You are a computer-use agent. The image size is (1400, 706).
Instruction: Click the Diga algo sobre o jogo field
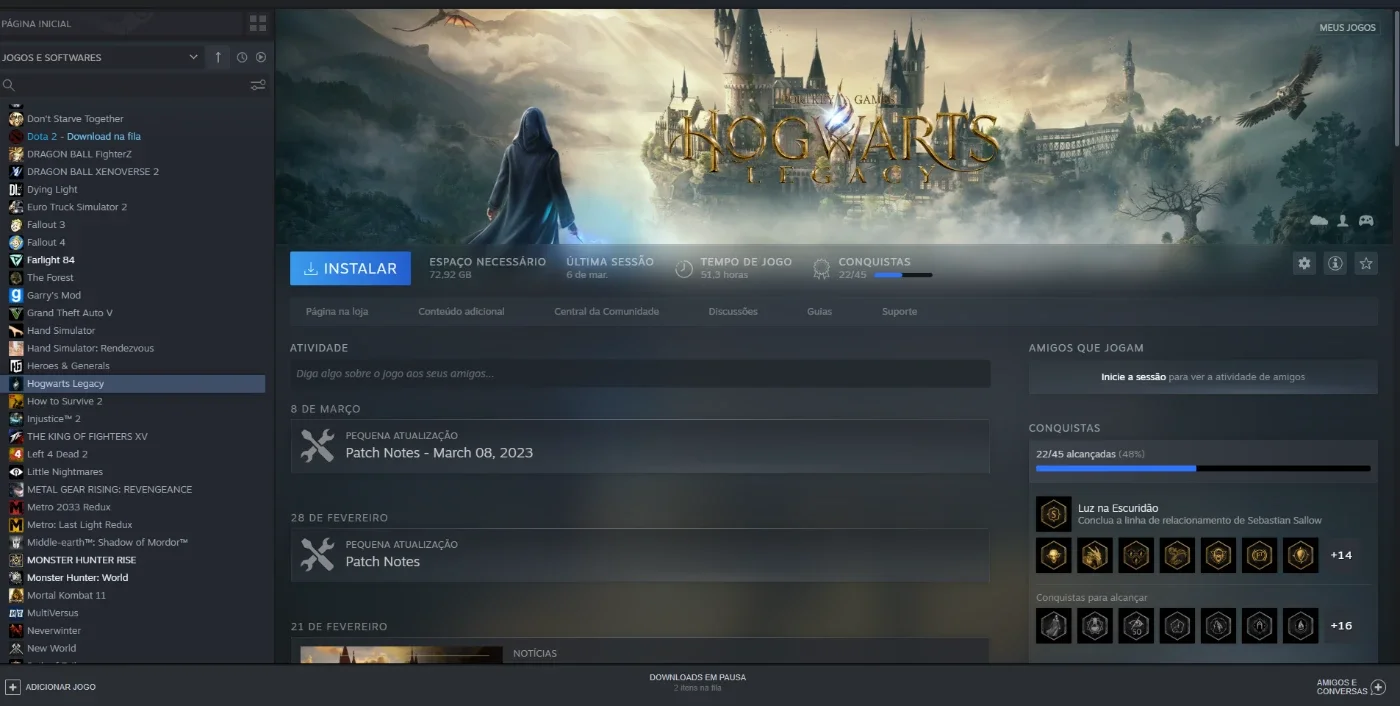point(640,373)
